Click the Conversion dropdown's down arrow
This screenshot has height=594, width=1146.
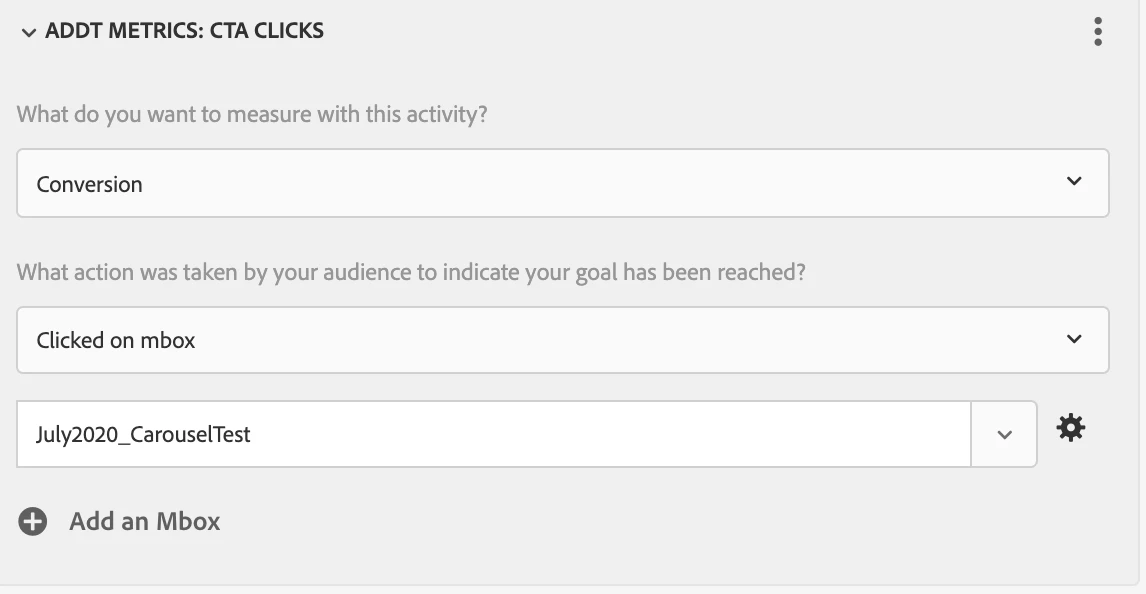1074,182
